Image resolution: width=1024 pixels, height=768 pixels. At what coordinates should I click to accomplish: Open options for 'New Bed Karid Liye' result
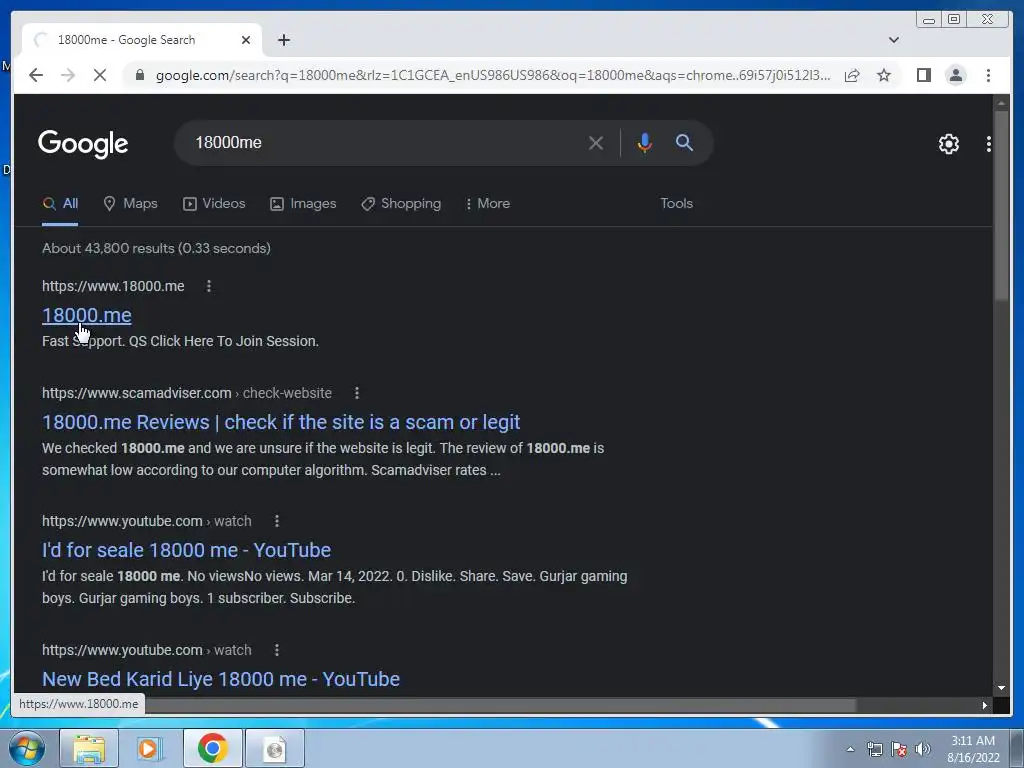coord(277,650)
